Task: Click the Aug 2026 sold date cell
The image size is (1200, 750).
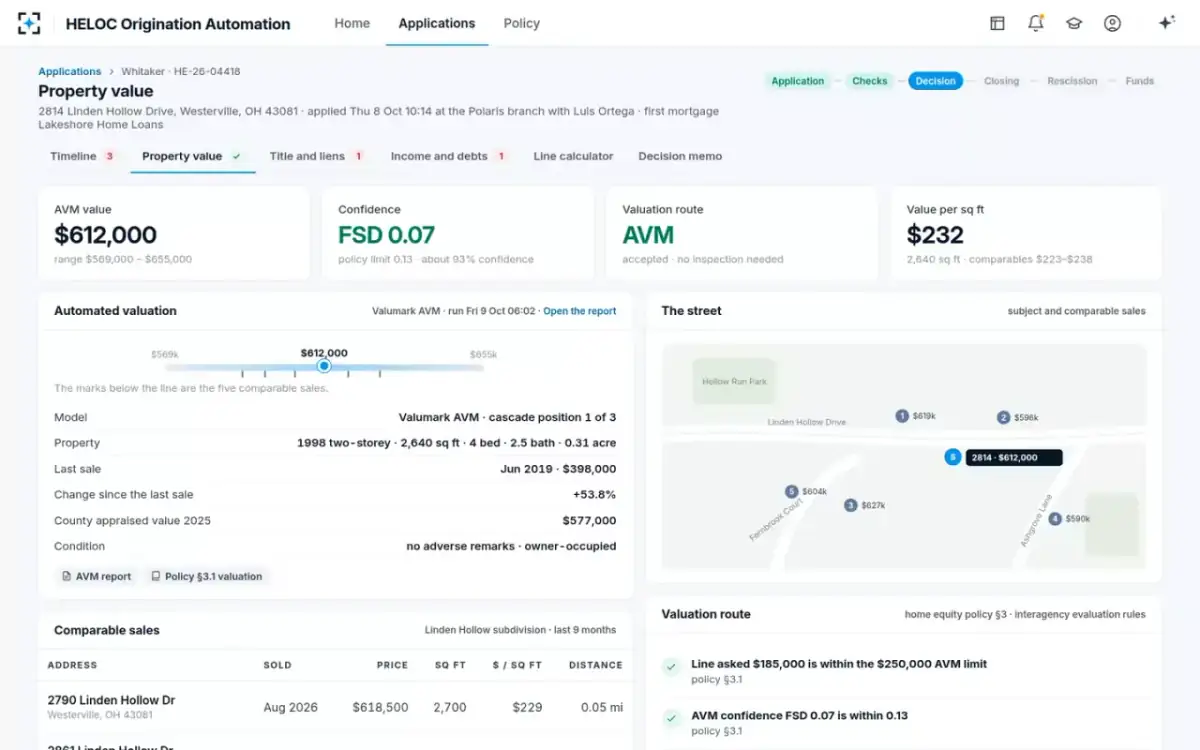Action: pyautogui.click(x=291, y=707)
